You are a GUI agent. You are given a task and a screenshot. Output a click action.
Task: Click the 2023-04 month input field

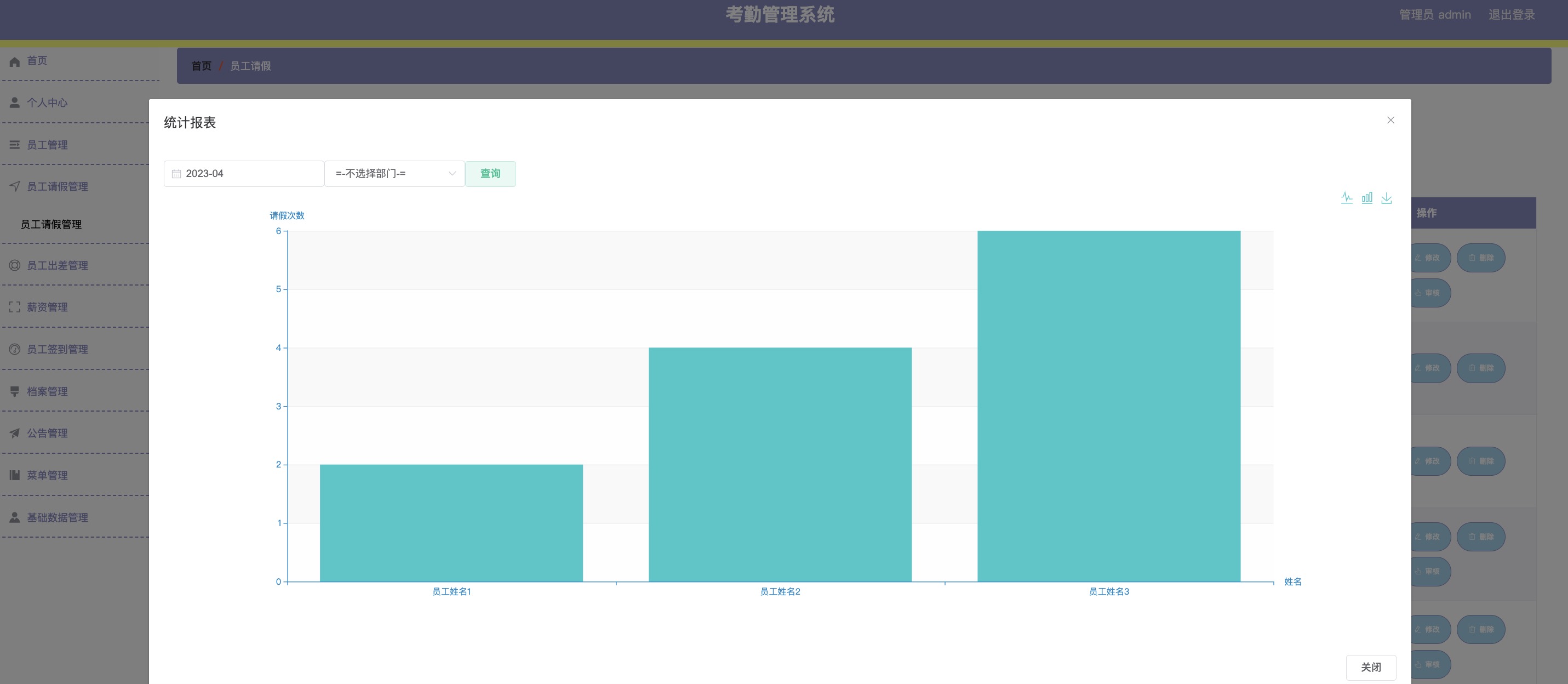[x=243, y=174]
